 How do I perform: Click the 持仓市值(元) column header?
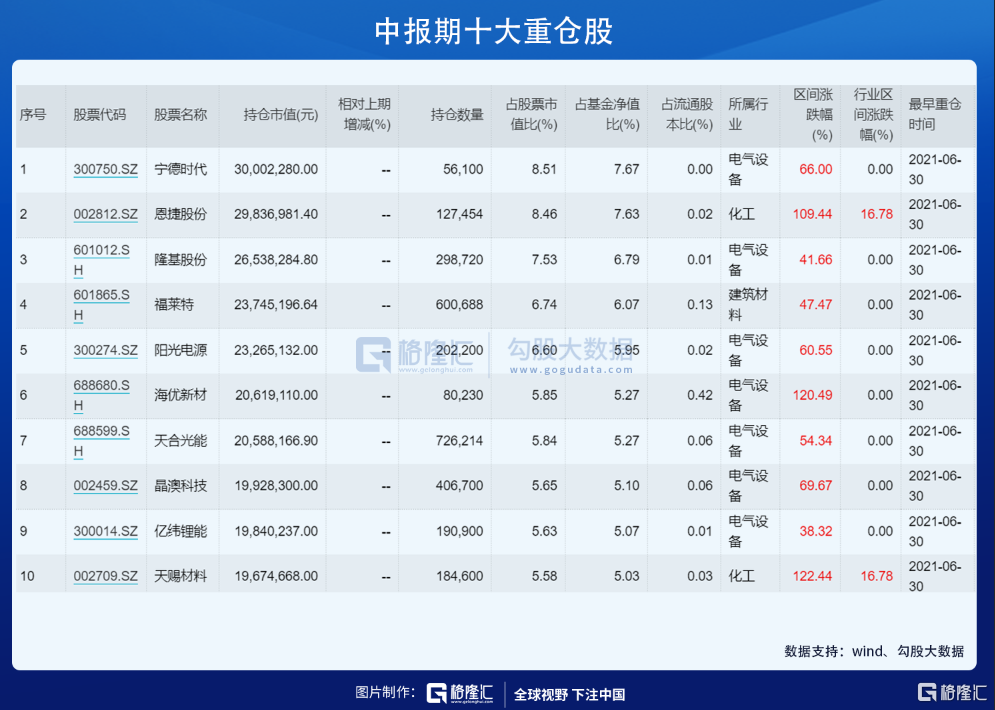280,115
